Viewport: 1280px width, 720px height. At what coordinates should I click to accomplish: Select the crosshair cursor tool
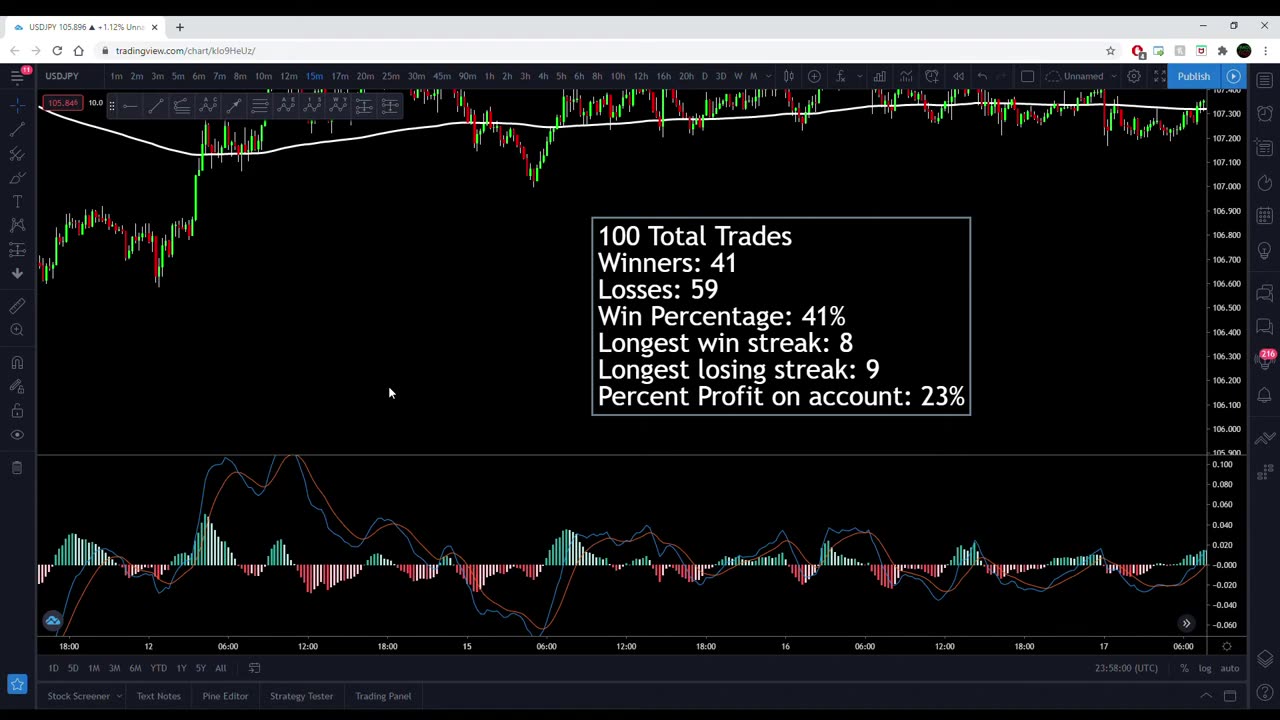point(17,104)
